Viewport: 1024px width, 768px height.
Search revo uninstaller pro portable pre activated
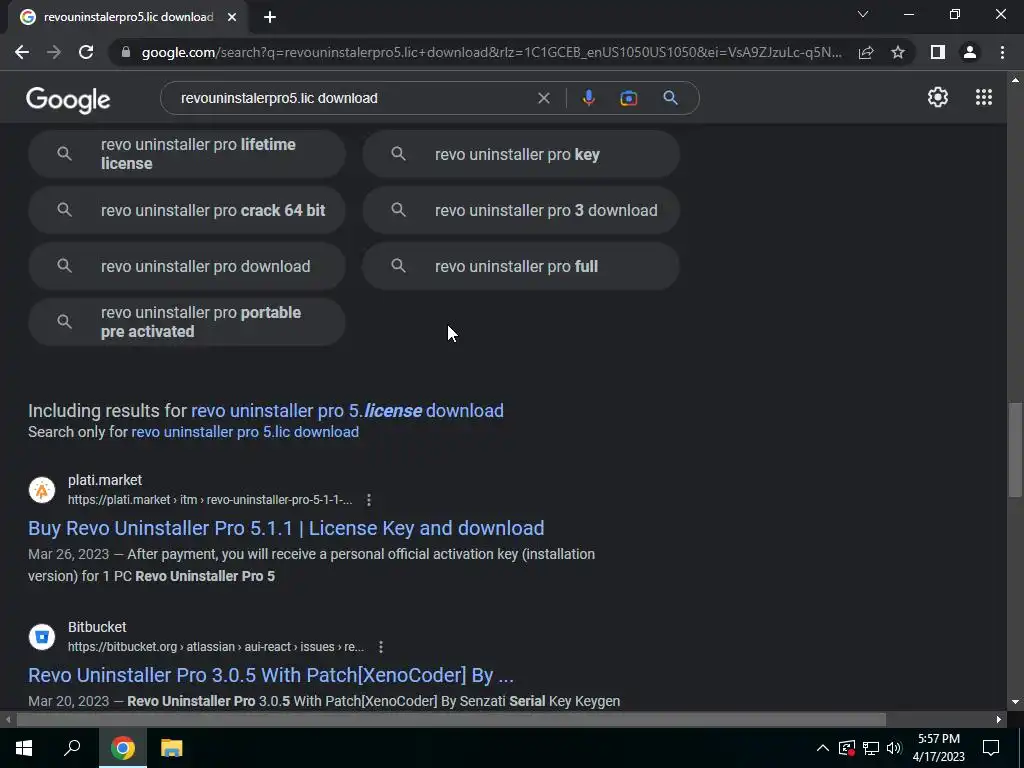pos(187,322)
